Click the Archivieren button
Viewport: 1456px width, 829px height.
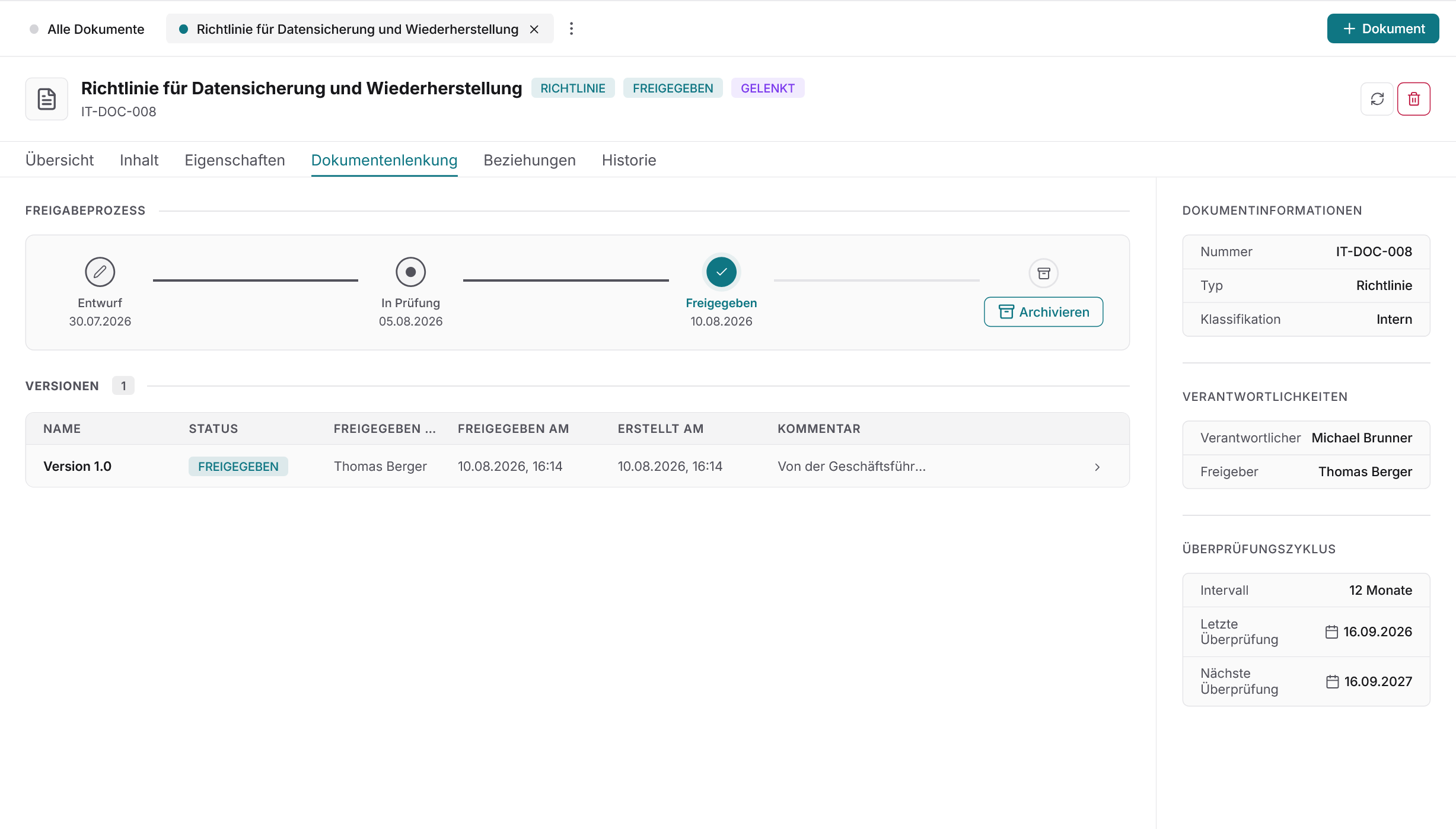1044,312
